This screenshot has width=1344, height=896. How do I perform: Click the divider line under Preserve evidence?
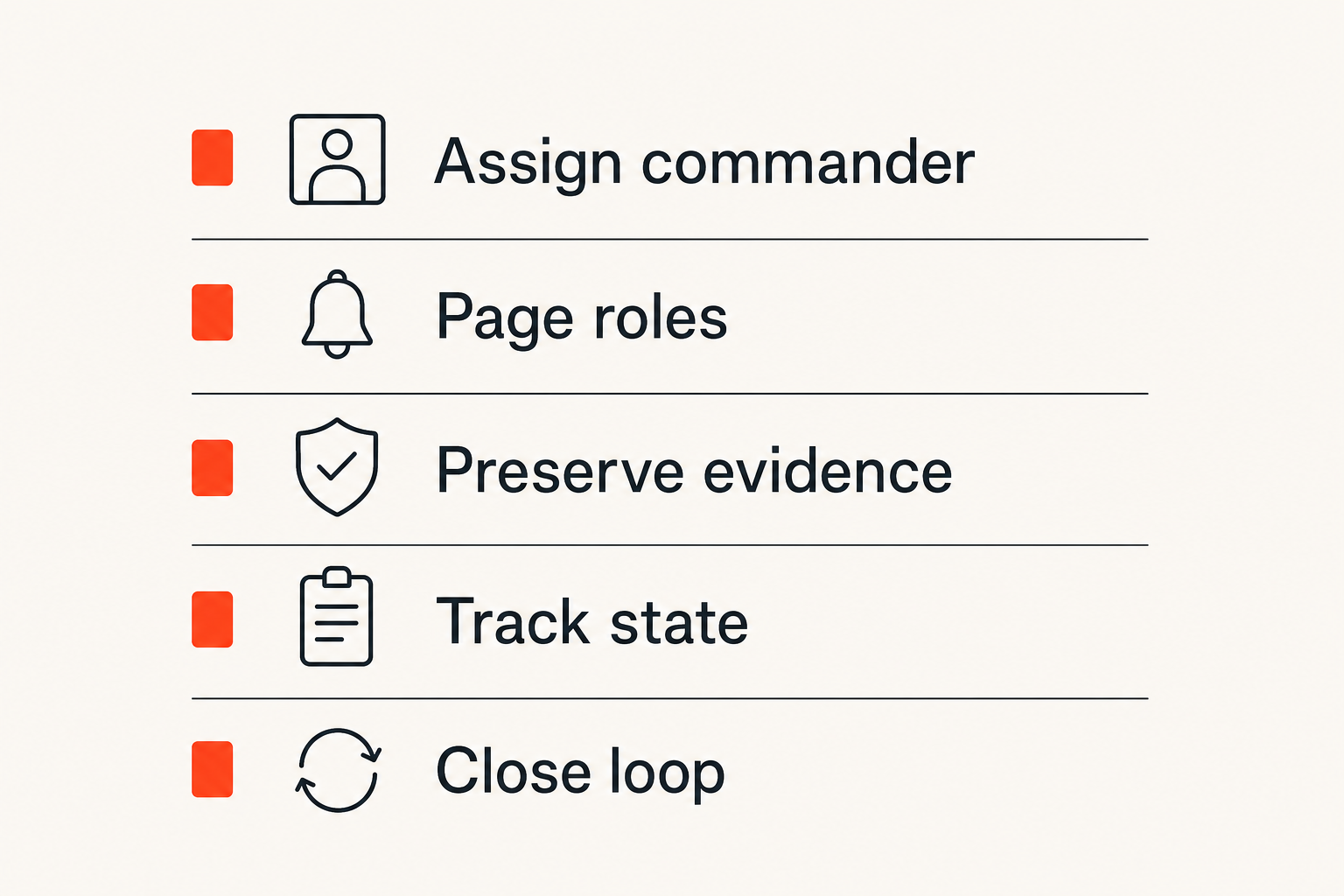point(669,545)
